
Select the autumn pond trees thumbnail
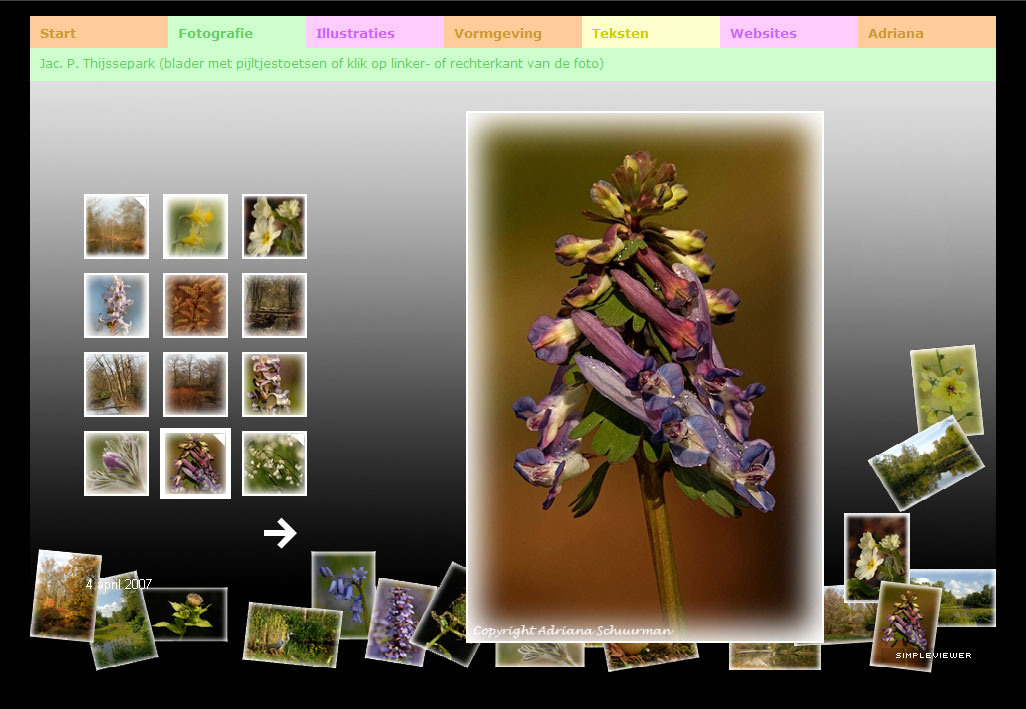196,385
